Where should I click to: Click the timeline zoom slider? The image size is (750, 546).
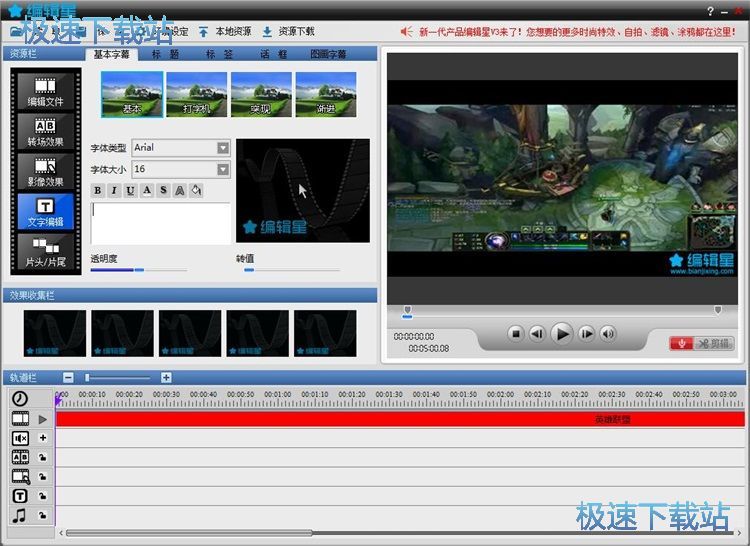click(x=118, y=378)
